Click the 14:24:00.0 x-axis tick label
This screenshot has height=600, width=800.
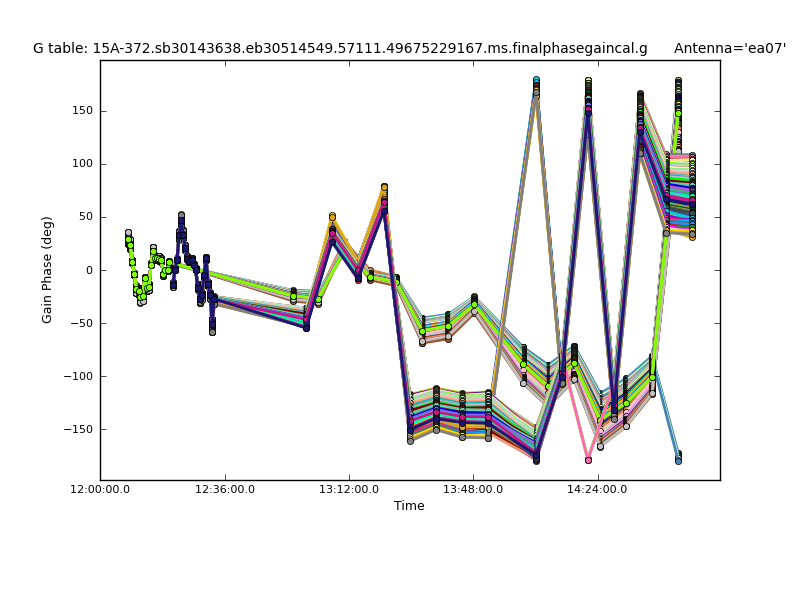click(597, 489)
